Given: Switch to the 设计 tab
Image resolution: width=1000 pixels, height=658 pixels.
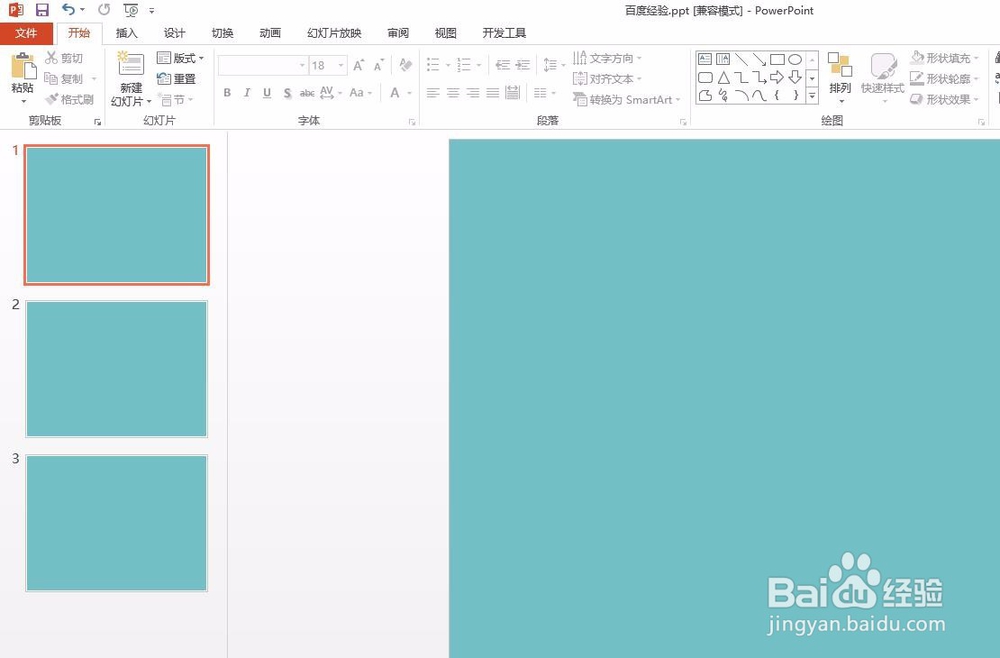Looking at the screenshot, I should pyautogui.click(x=174, y=33).
